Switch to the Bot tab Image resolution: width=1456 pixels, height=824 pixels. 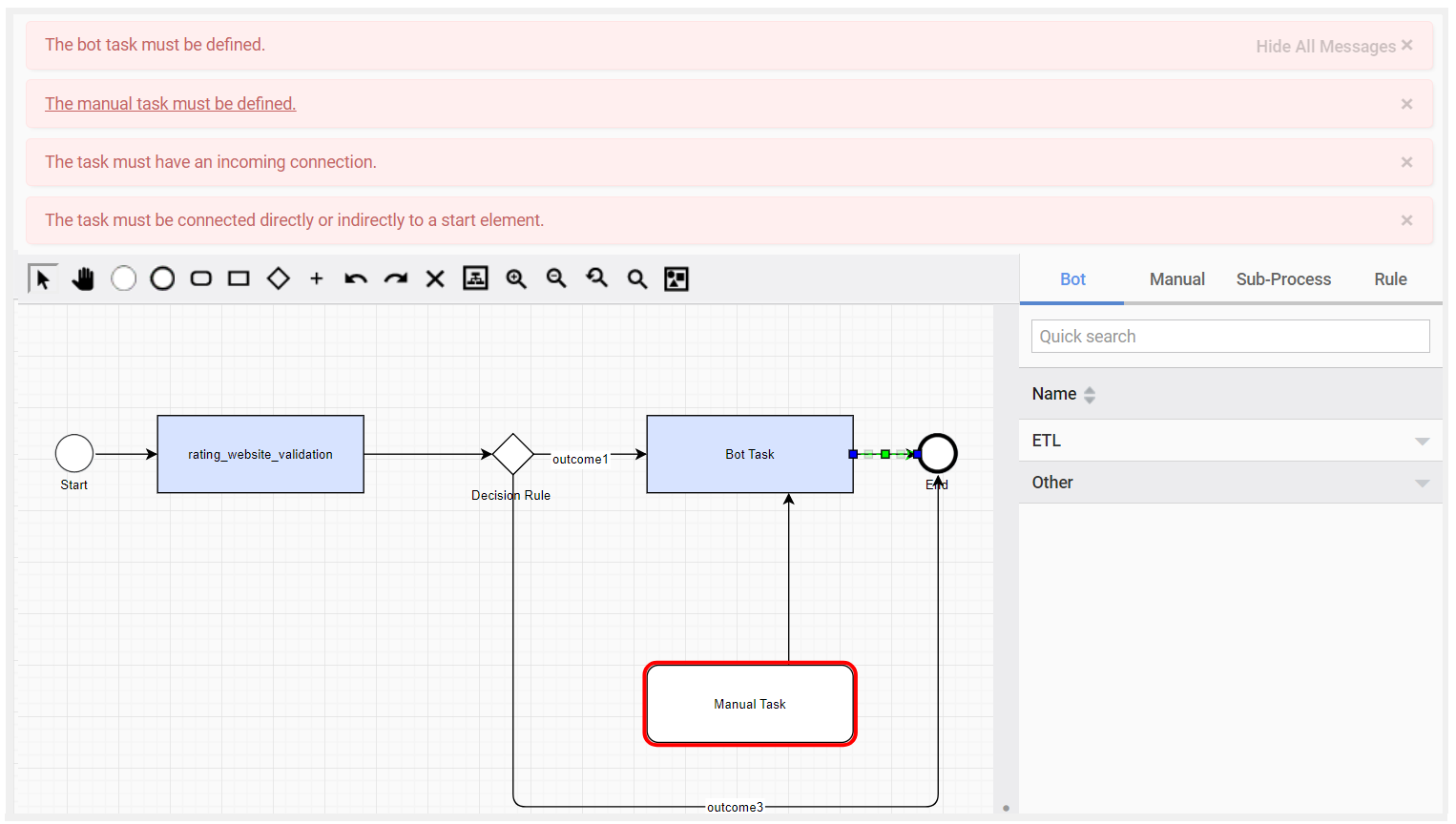pos(1072,279)
